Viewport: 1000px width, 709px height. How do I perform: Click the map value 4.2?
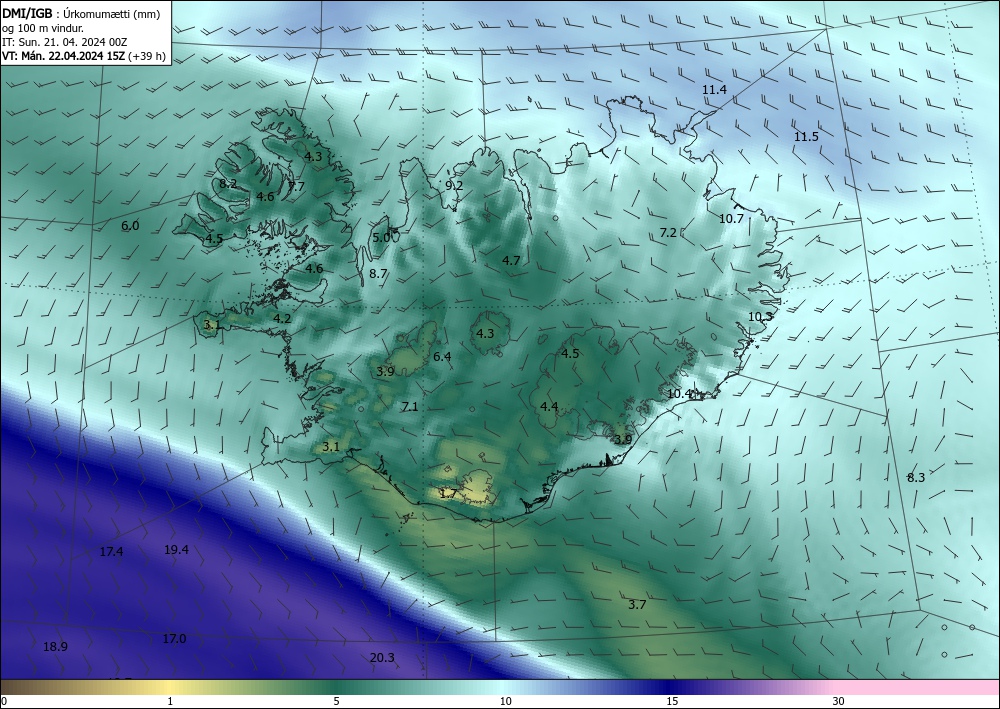coord(282,318)
